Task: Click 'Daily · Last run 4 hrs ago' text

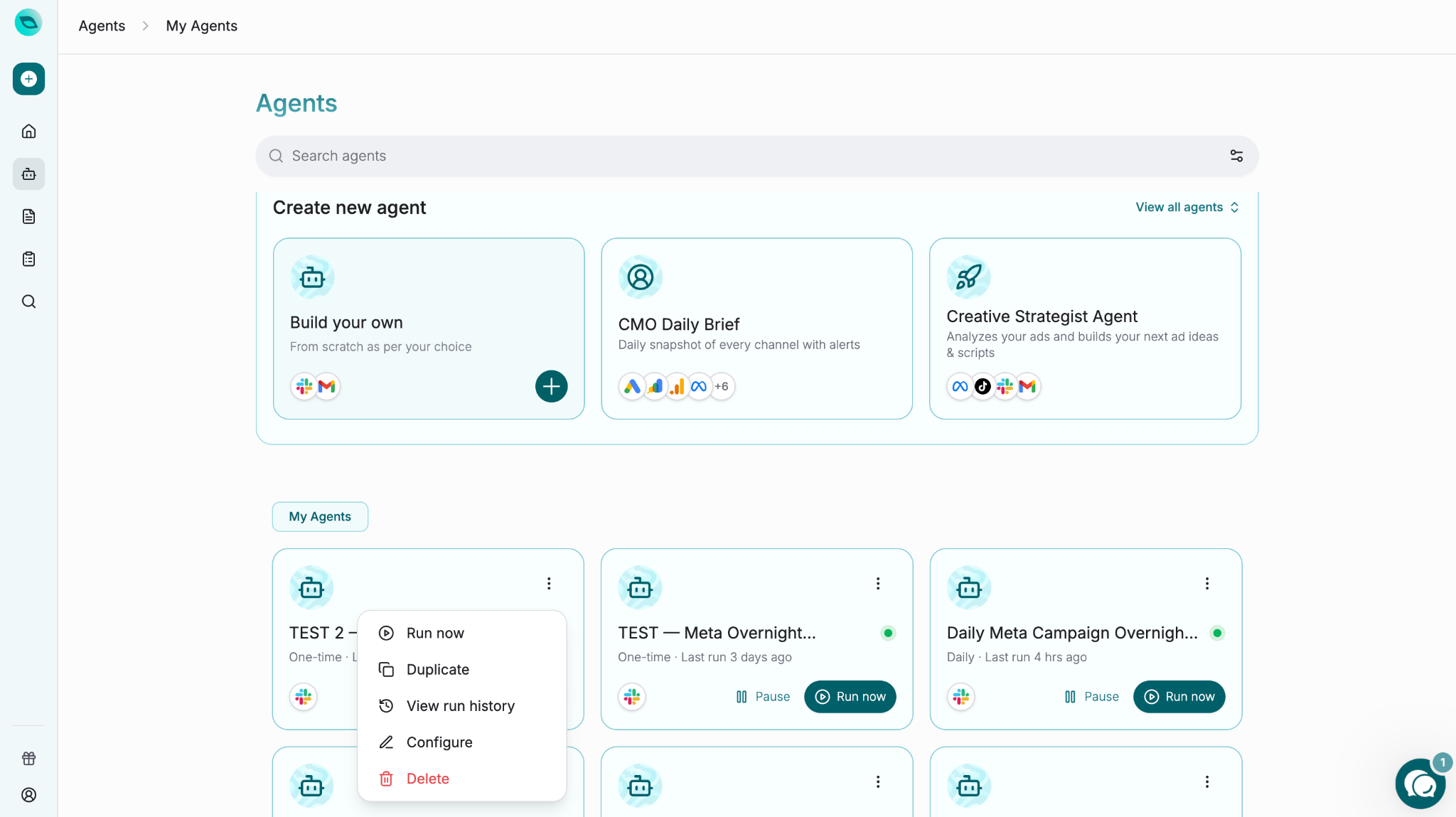Action: 1017,657
